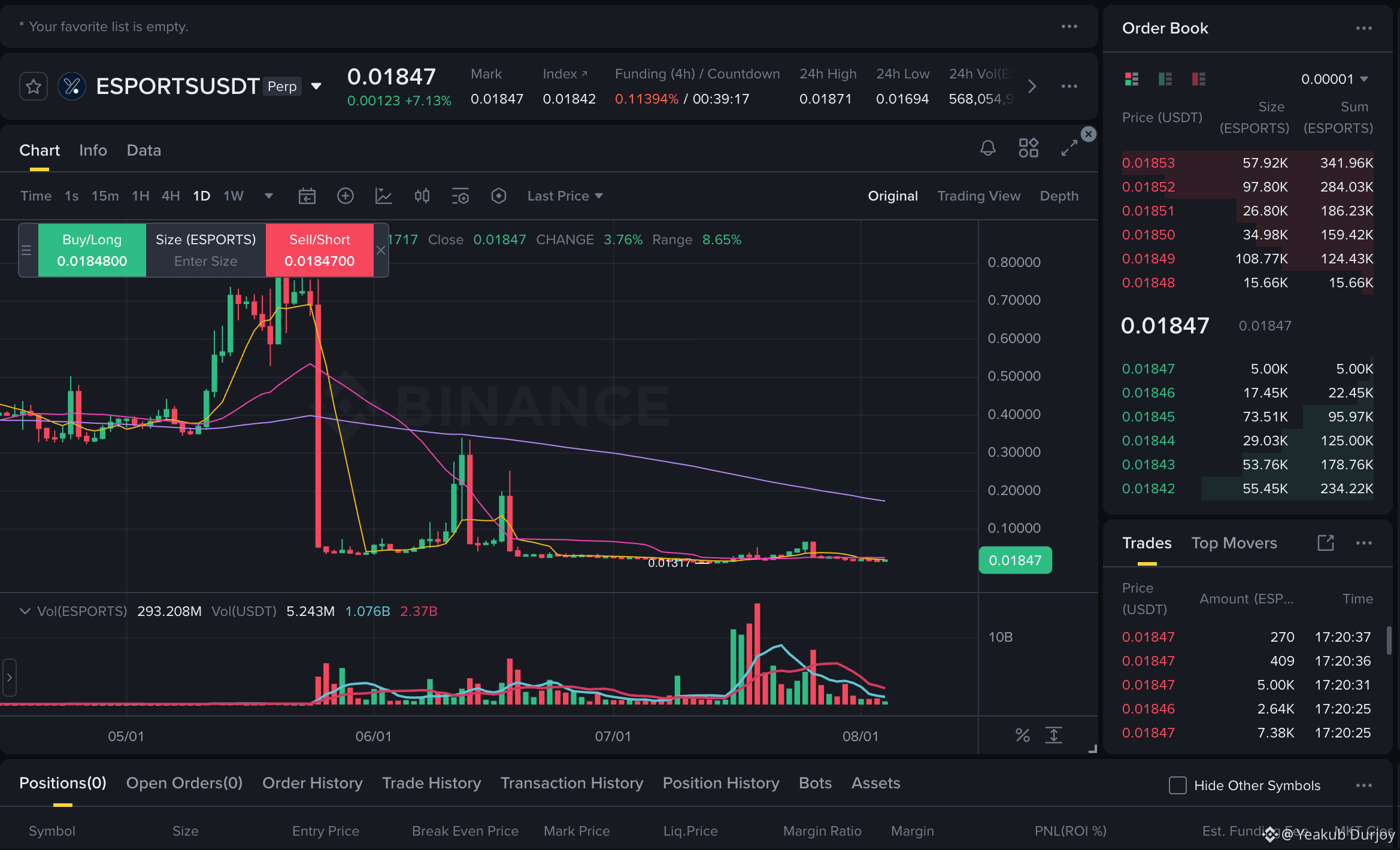This screenshot has width=1400, height=850.
Task: Expand chart to fullscreen
Action: point(1069,148)
